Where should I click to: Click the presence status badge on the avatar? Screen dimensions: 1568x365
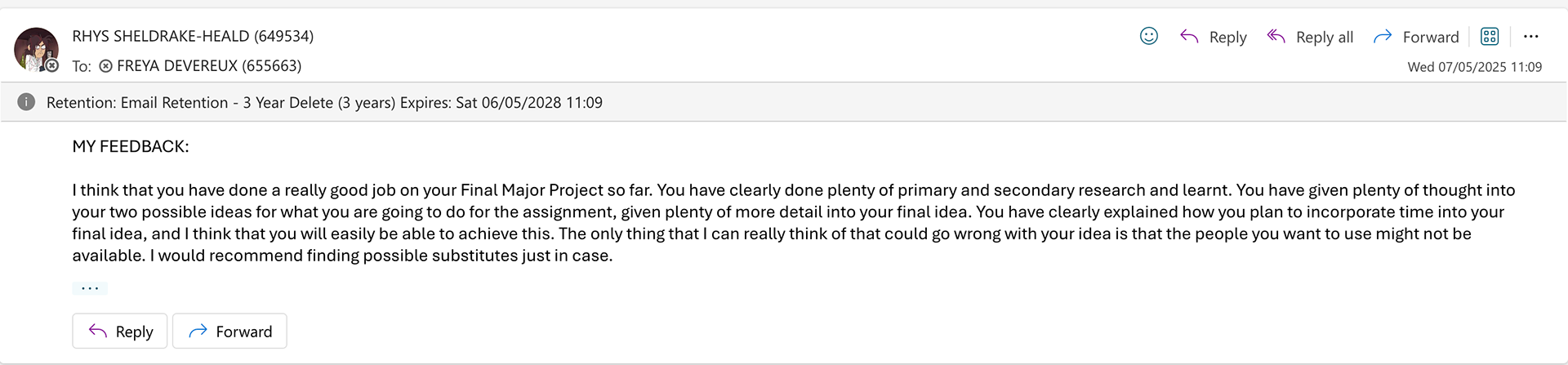51,65
